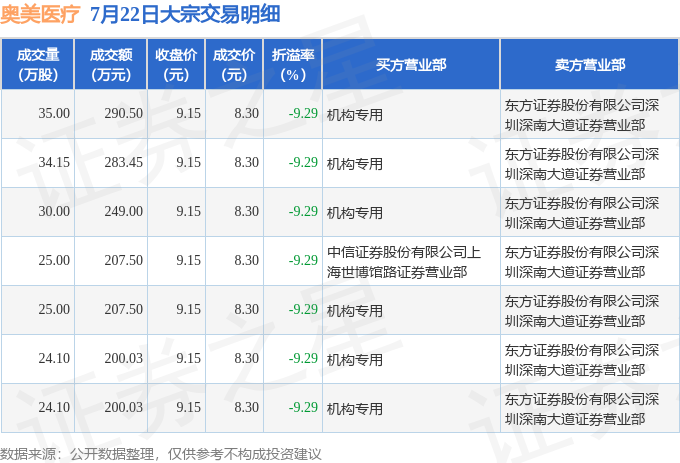Select the 成交额(万元) column header
This screenshot has width=680, height=463.
111,65
